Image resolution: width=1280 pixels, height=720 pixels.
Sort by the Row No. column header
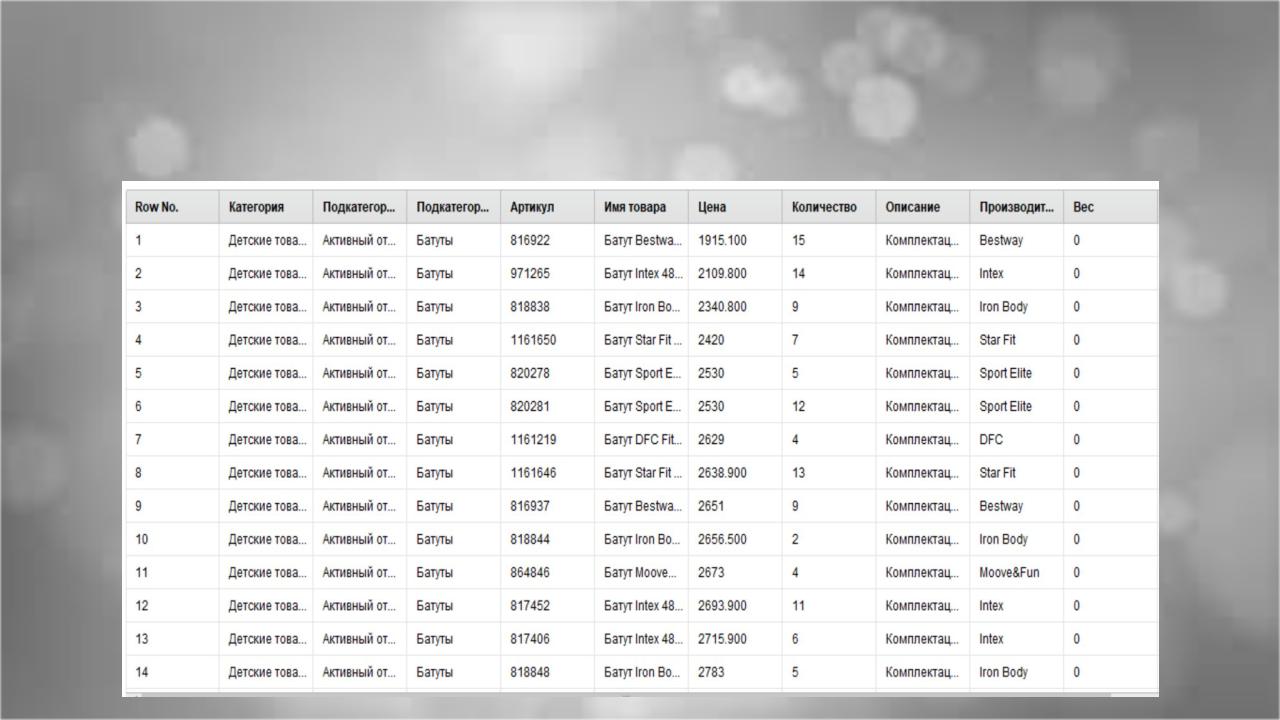172,207
